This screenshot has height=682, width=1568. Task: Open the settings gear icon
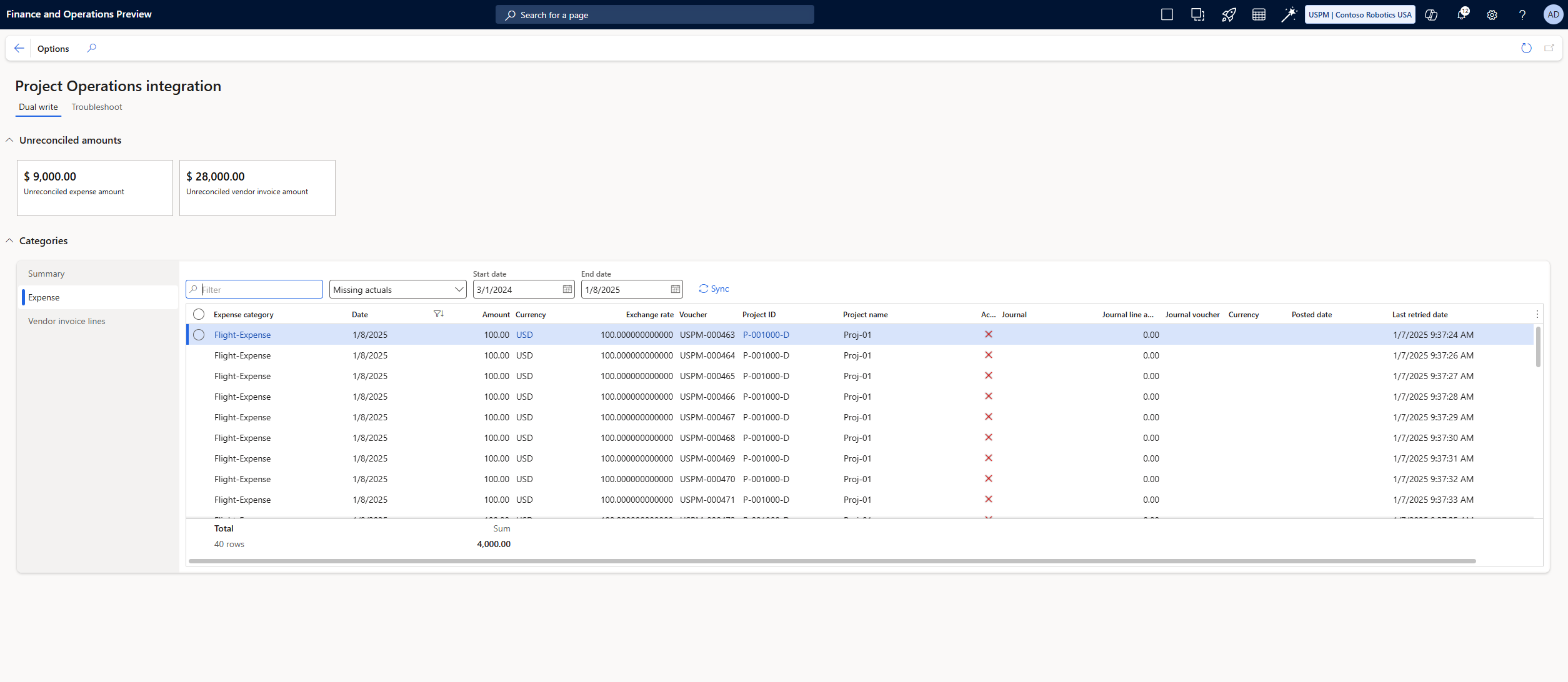pos(1492,15)
